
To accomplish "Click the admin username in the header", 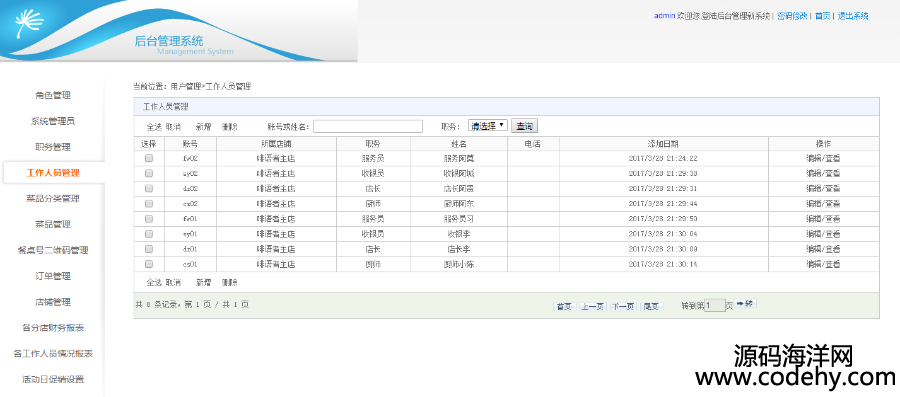I will tap(664, 16).
